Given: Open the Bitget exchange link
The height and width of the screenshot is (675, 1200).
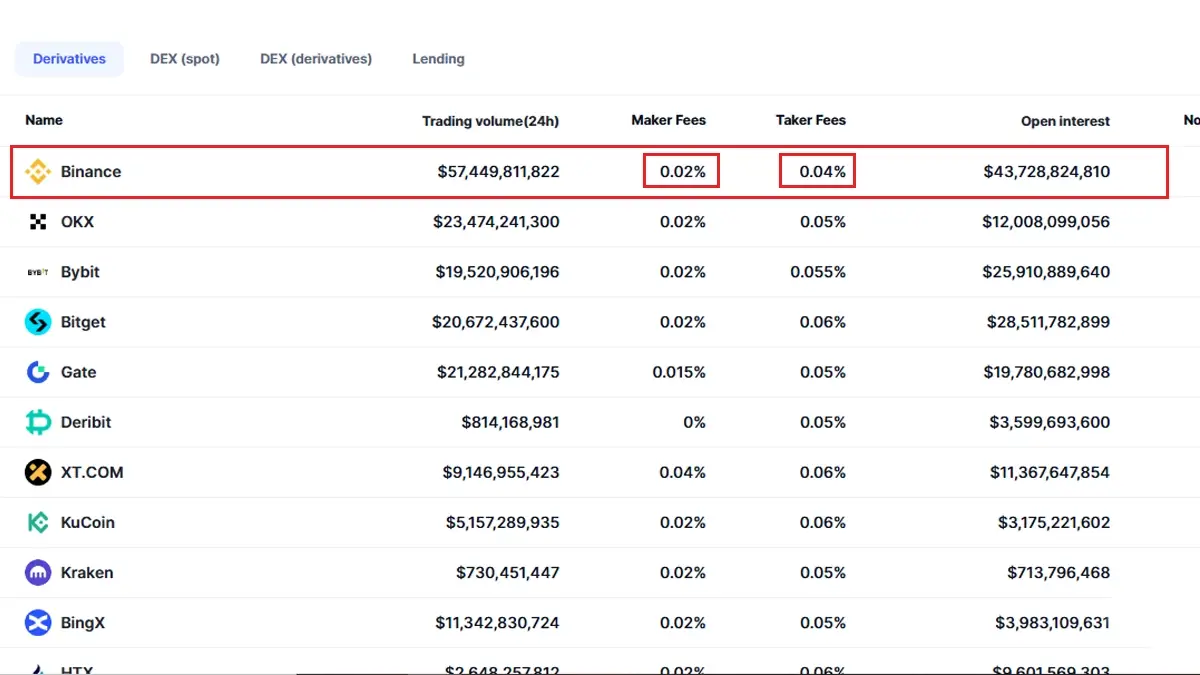Looking at the screenshot, I should (x=83, y=322).
